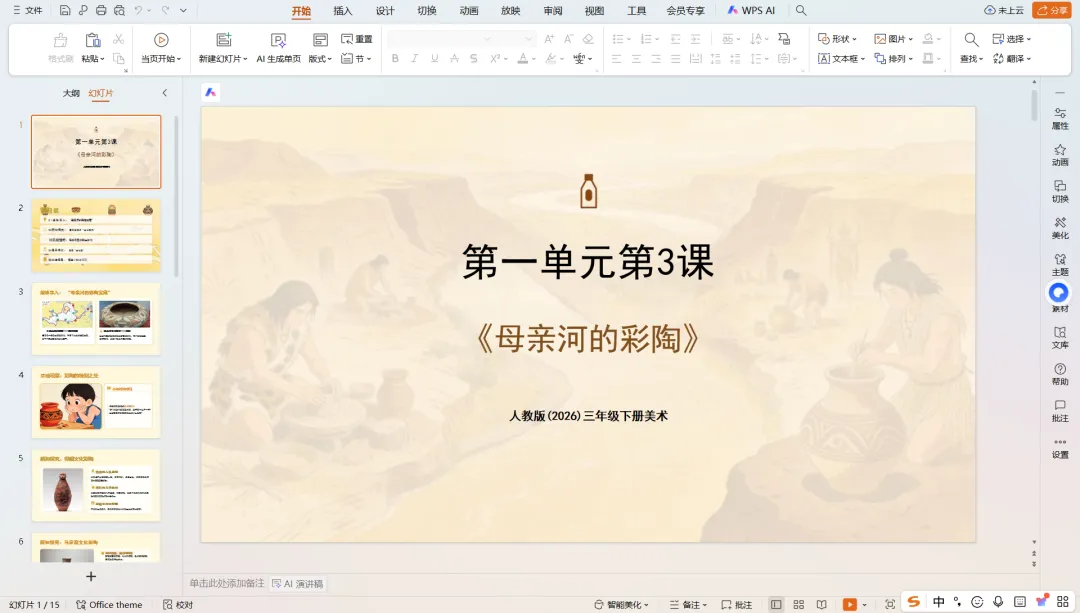Expand the customize quick access chevron

click(183, 10)
